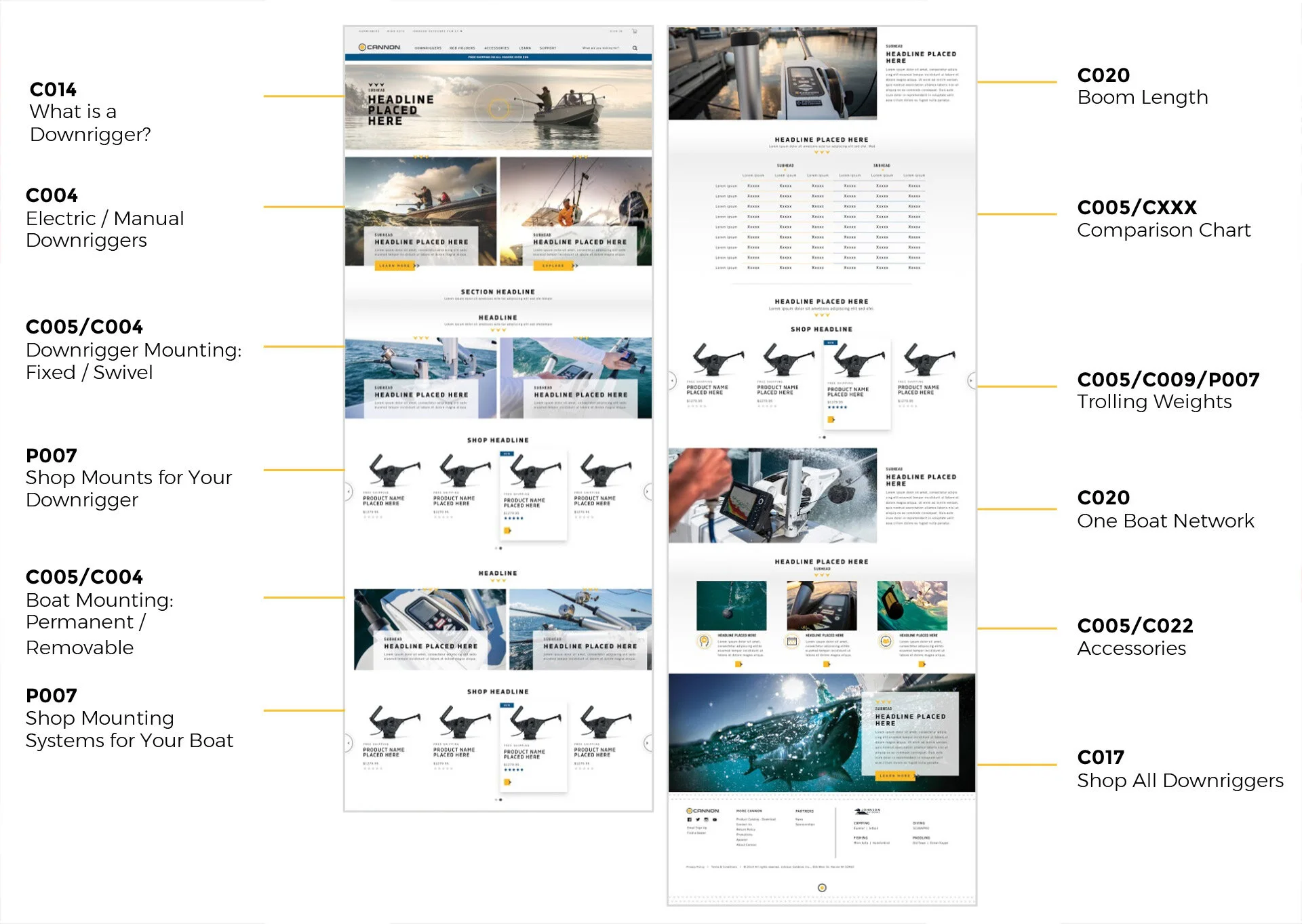1302x924 pixels.
Task: Open search with the magnifying glass icon
Action: point(634,47)
